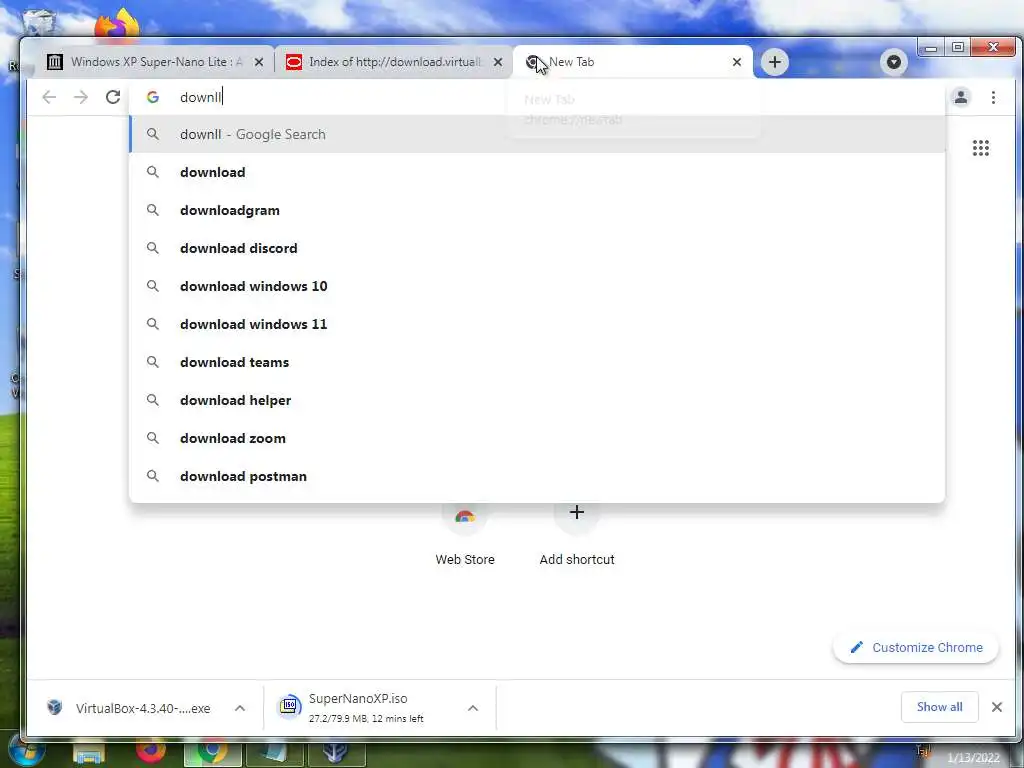Switch to the Windows XP Super-Nano Lite tab
This screenshot has height=768, width=1024.
click(155, 62)
